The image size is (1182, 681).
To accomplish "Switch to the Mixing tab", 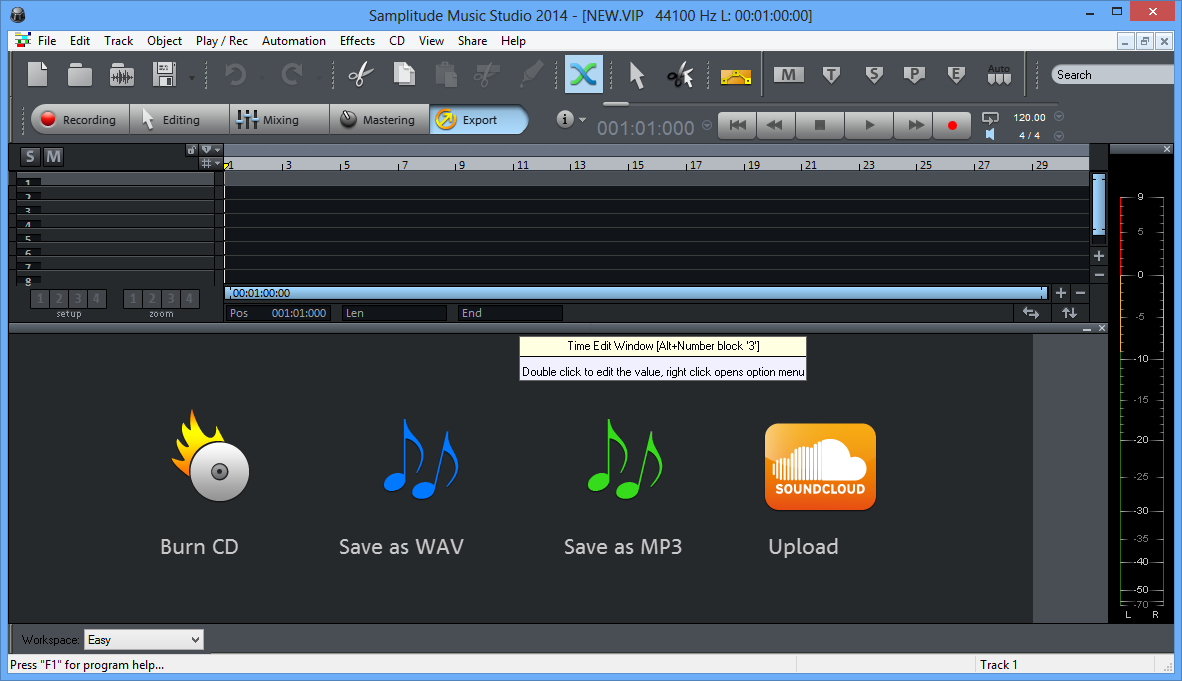I will tap(280, 119).
